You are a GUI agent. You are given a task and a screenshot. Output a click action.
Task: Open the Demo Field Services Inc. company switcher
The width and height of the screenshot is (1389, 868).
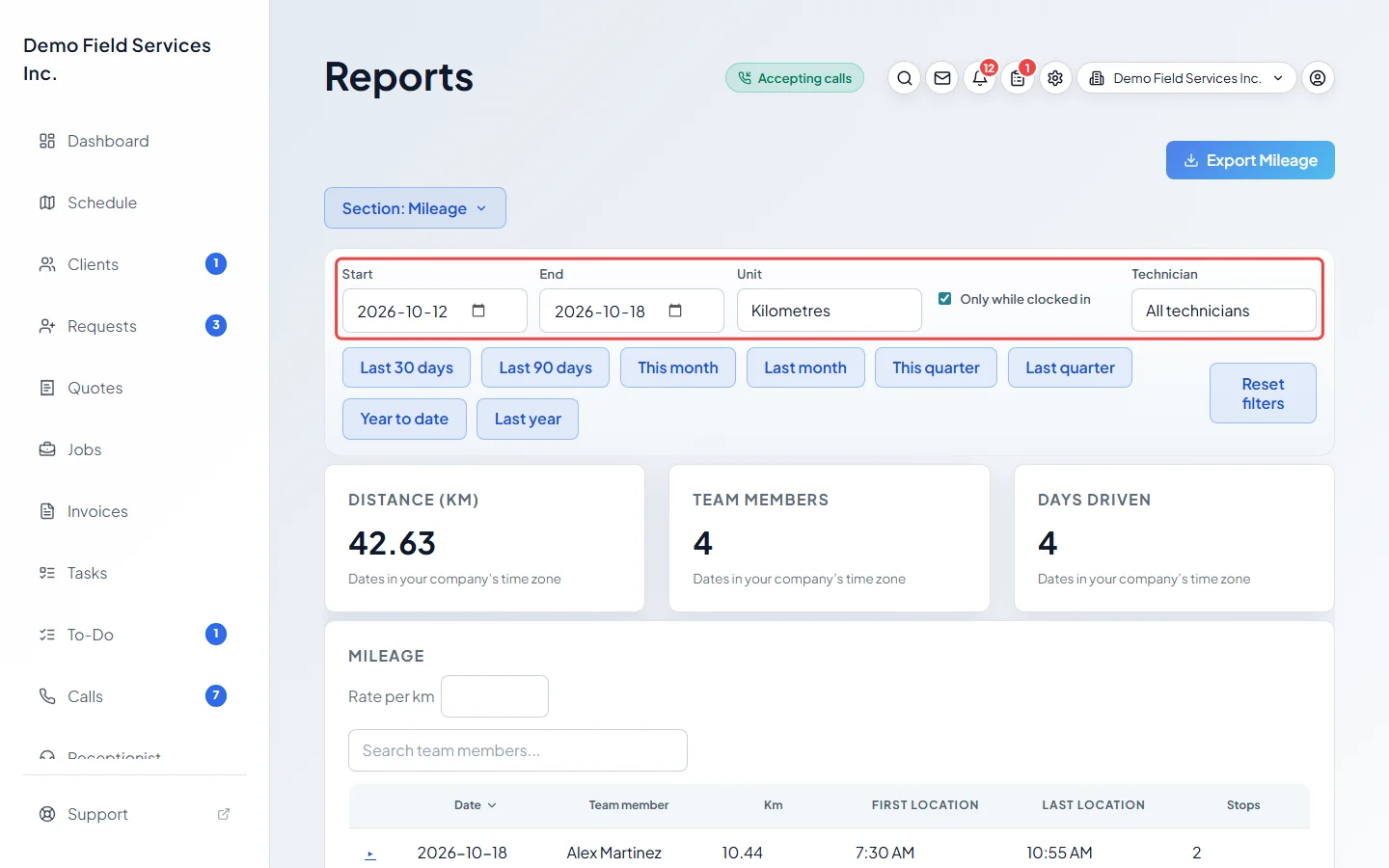1186,78
